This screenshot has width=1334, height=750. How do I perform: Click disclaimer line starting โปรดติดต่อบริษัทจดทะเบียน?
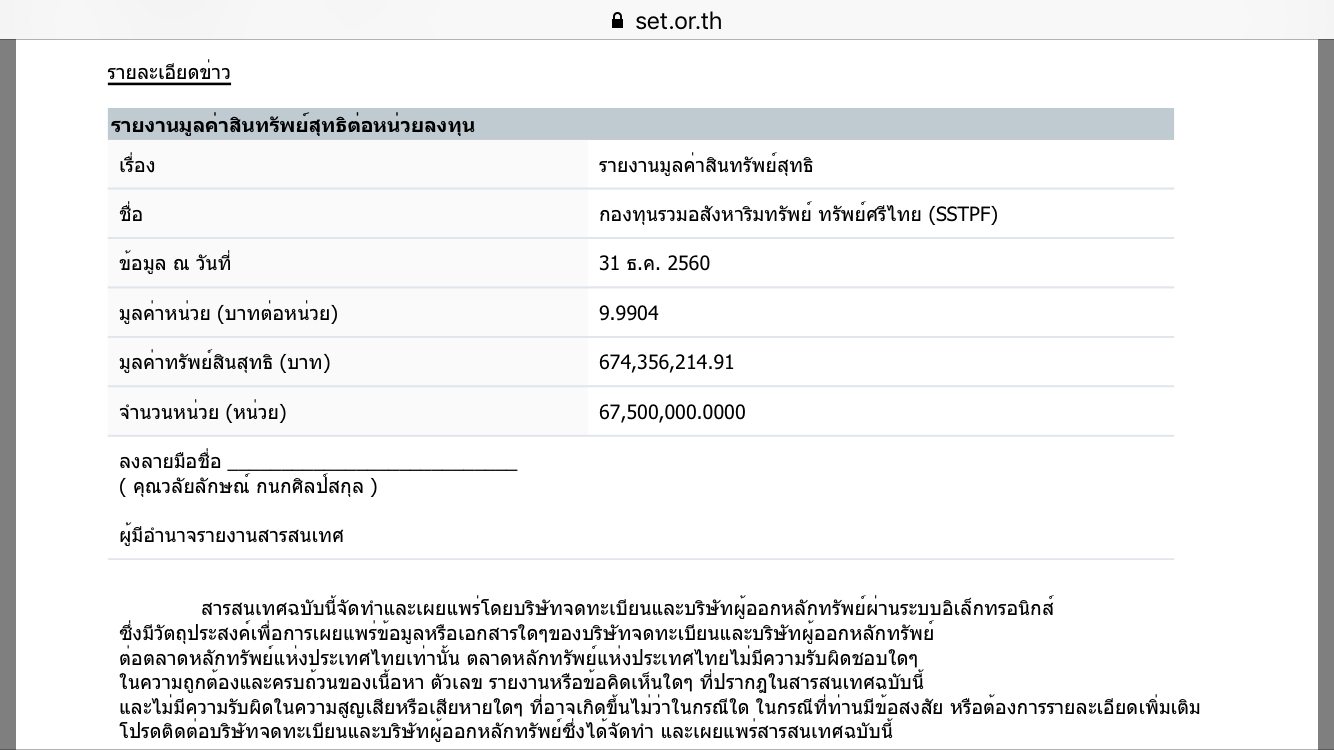pos(505,733)
